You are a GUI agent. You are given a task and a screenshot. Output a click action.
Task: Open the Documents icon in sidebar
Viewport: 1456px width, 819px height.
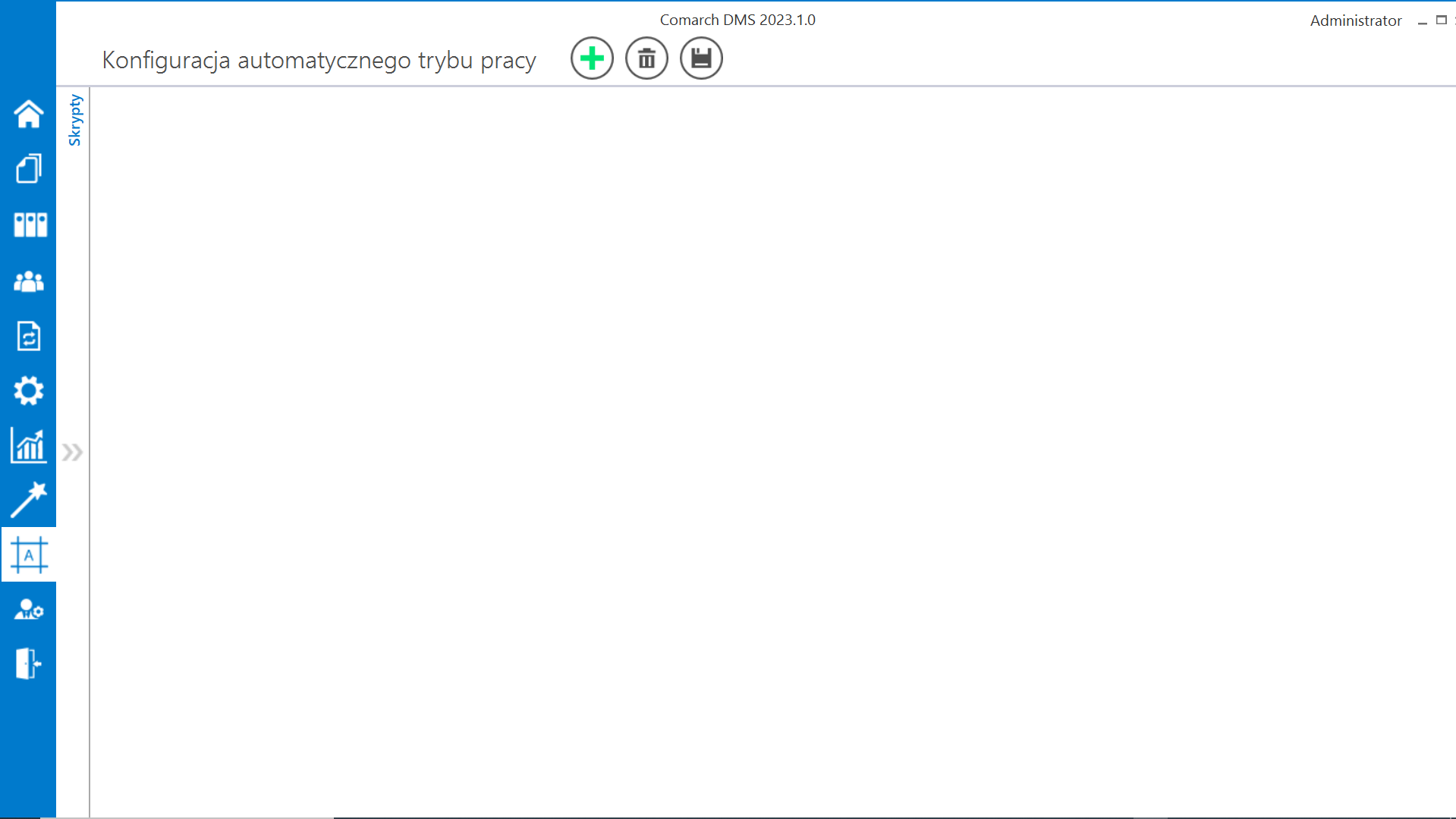point(29,168)
